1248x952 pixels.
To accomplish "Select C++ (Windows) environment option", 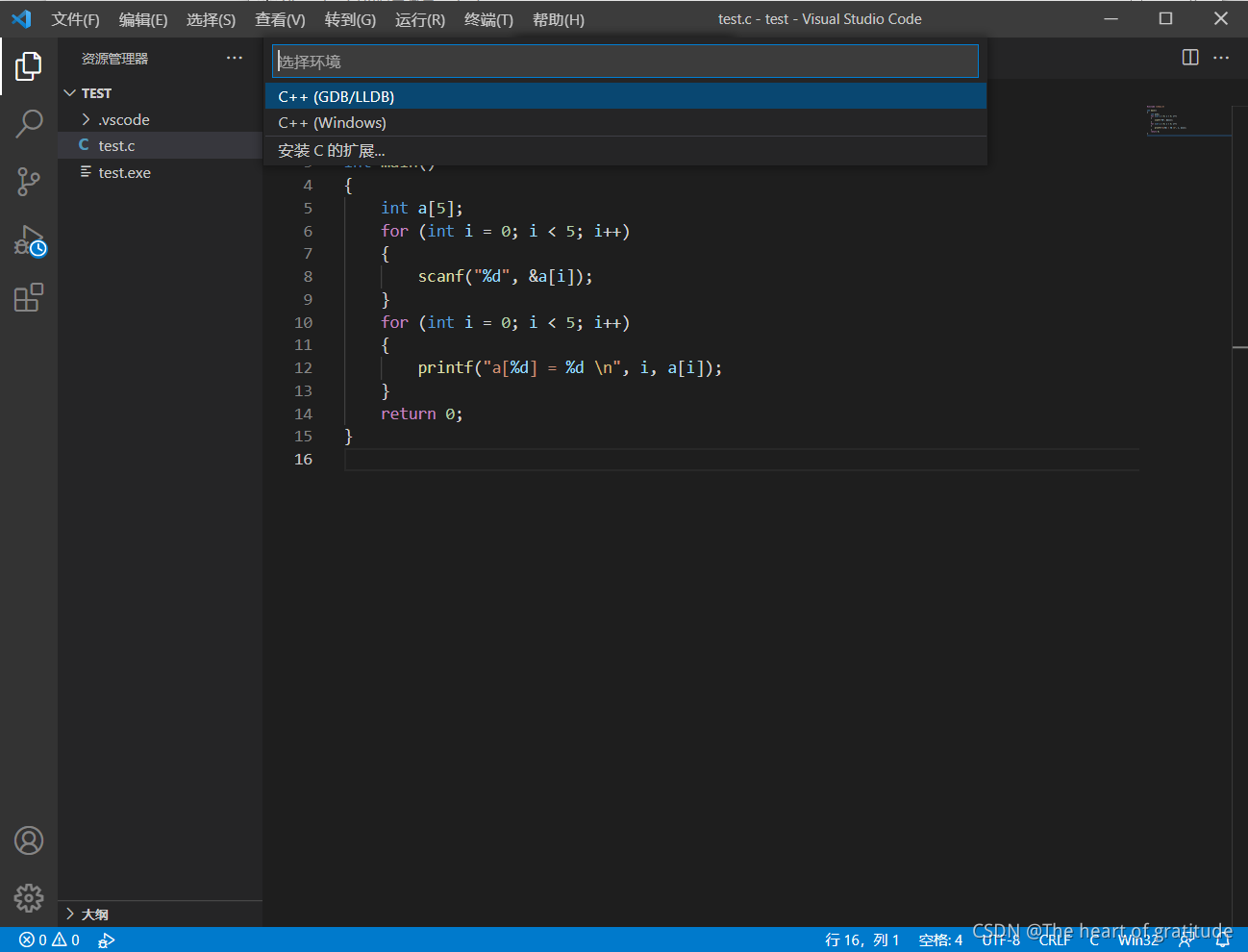I will [x=626, y=123].
